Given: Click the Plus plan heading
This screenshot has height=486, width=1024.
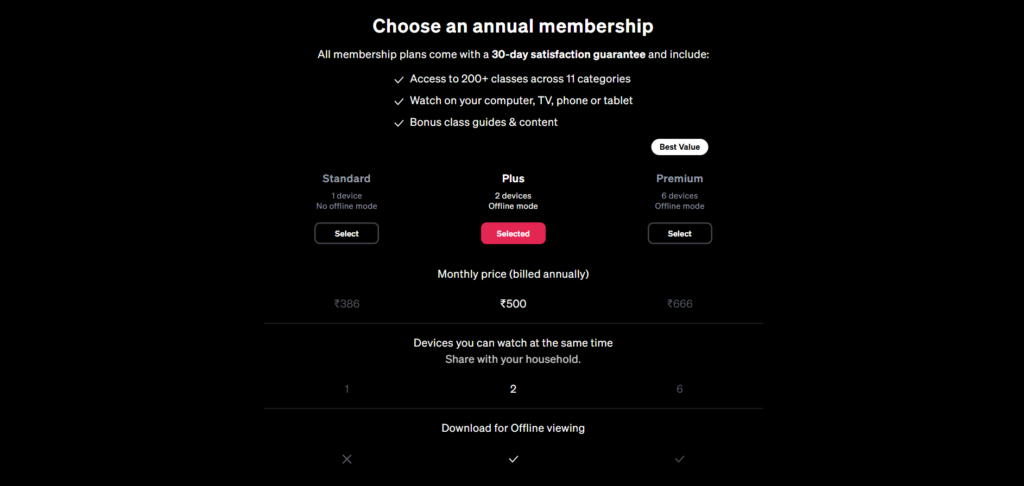Looking at the screenshot, I should 513,178.
